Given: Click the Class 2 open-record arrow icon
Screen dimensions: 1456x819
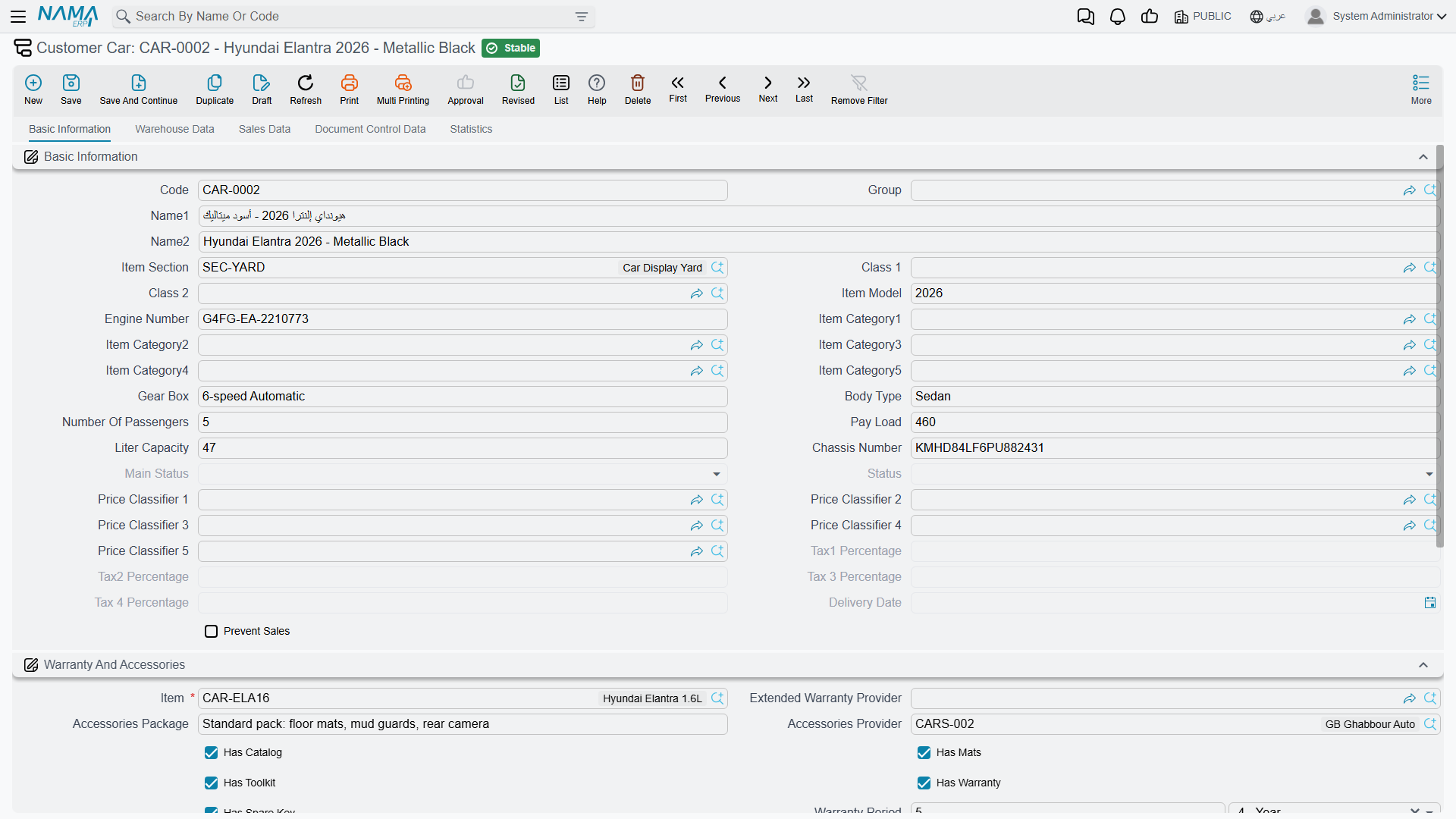Looking at the screenshot, I should coord(697,293).
